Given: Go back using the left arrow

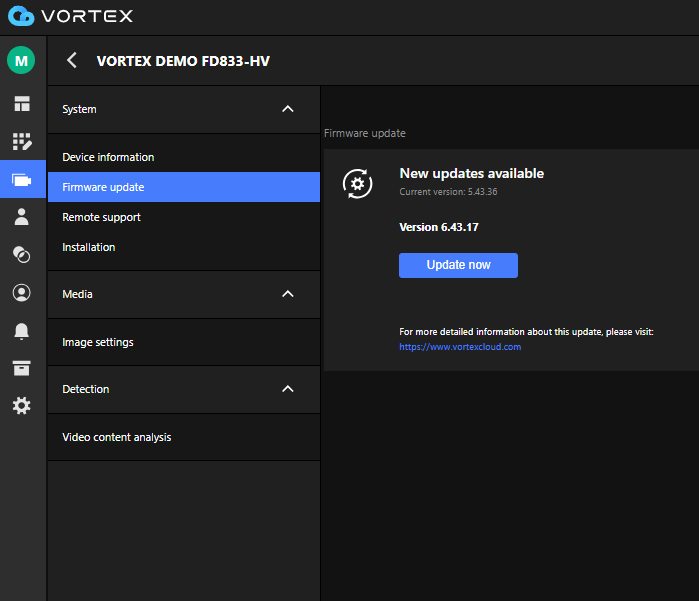Looking at the screenshot, I should (72, 60).
